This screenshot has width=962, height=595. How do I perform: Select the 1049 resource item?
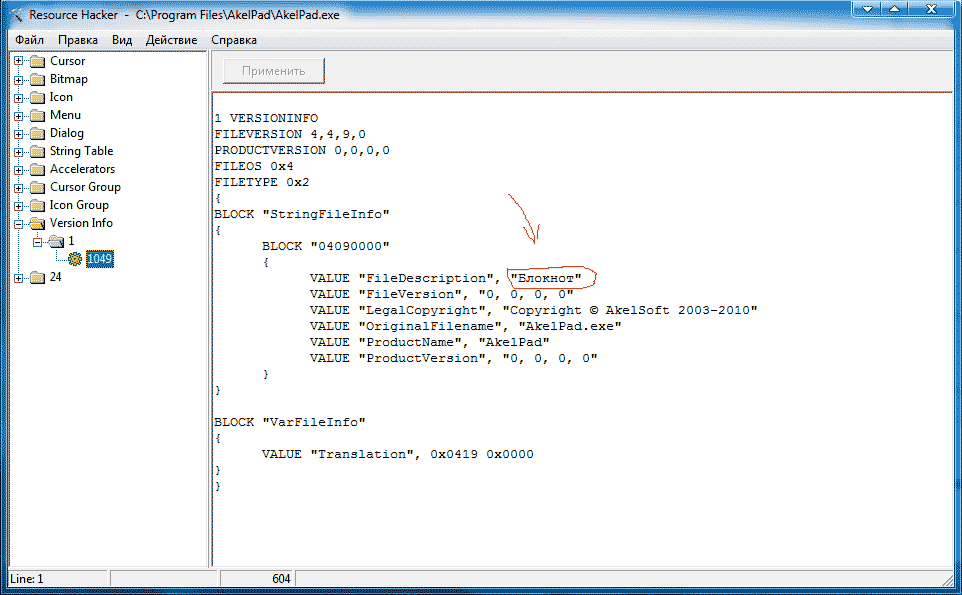pyautogui.click(x=99, y=259)
